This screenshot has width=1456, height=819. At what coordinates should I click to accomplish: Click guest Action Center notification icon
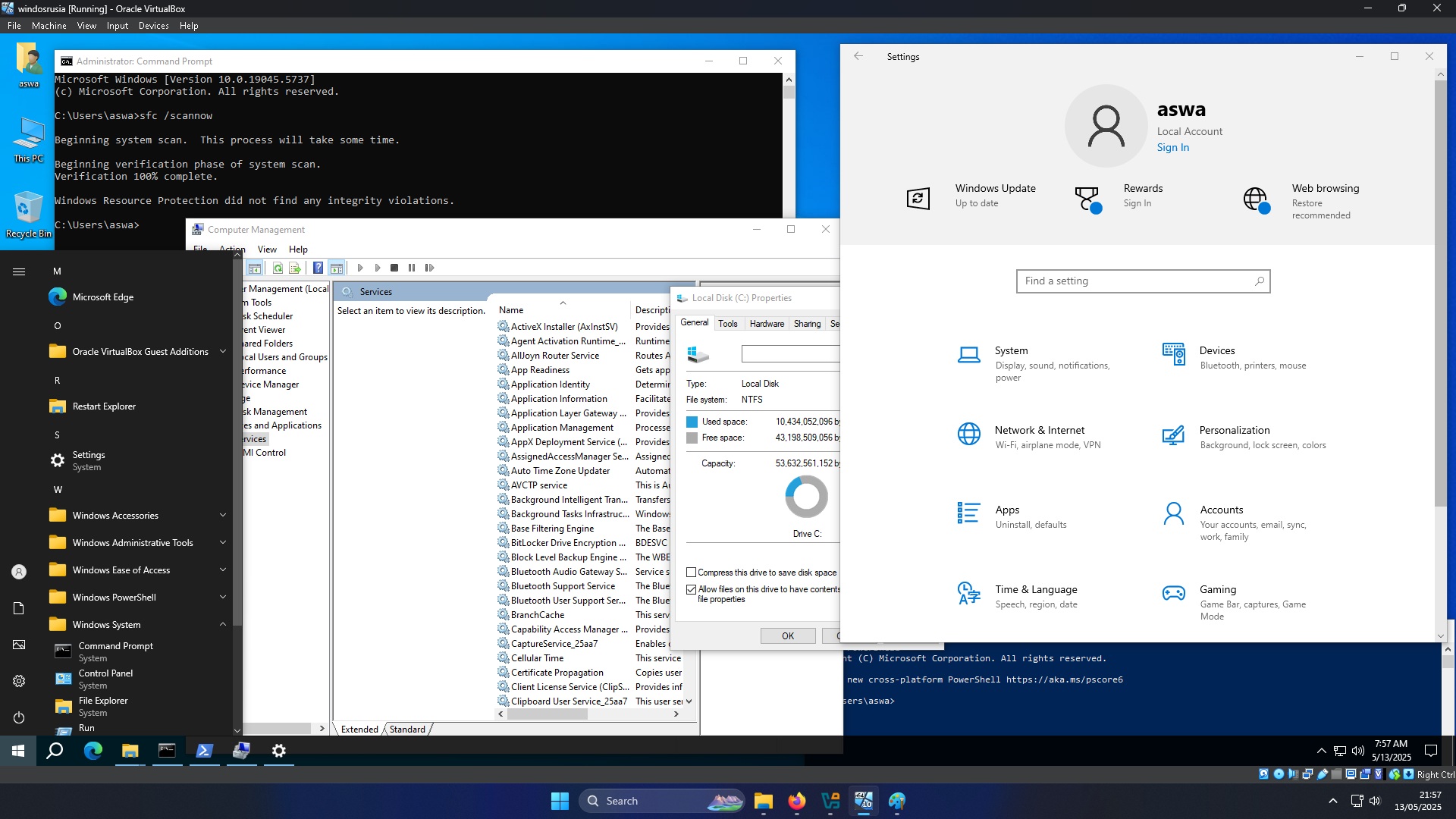pyautogui.click(x=1431, y=751)
